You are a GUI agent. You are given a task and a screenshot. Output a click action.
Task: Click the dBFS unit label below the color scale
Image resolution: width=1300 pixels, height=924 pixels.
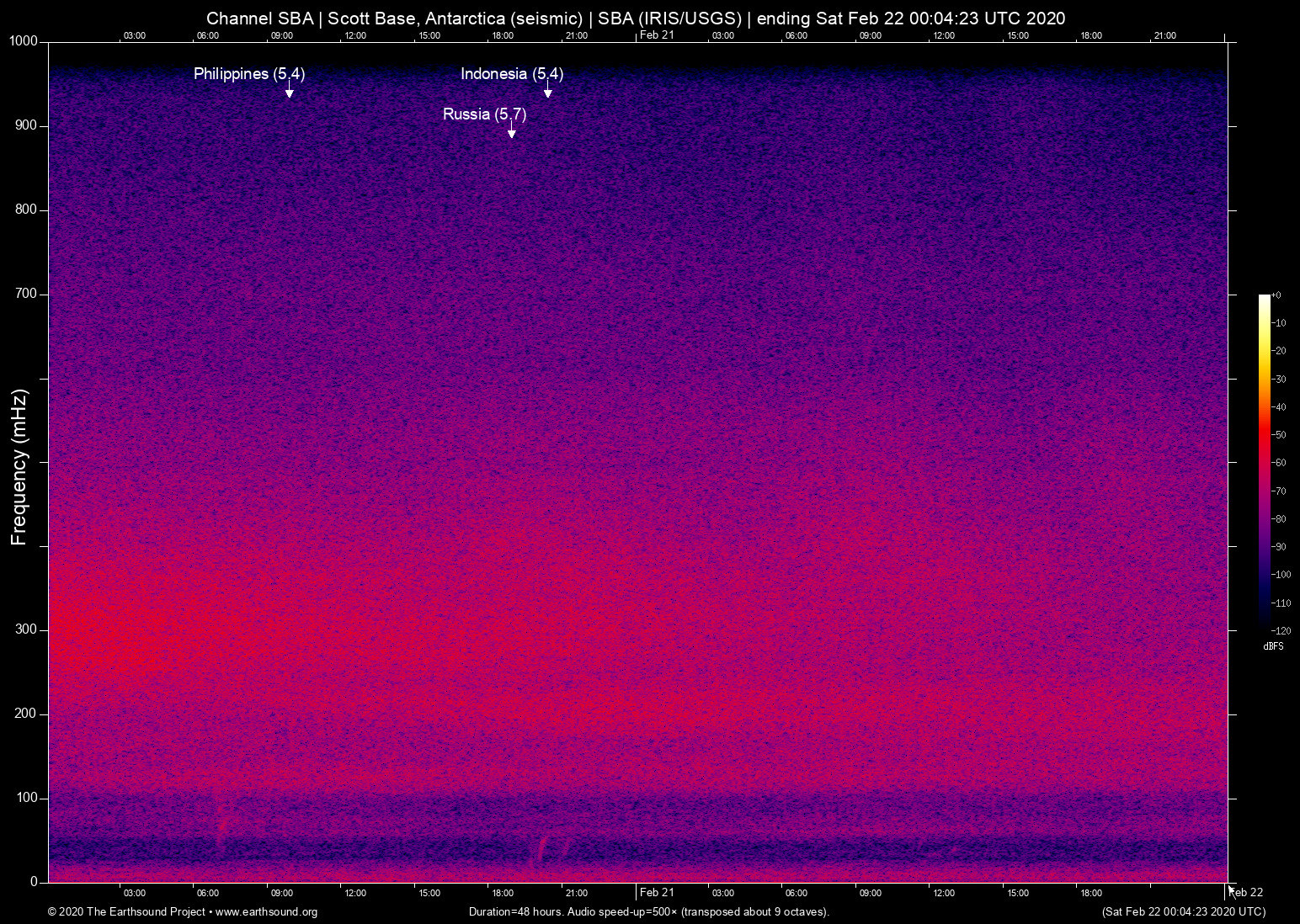click(x=1273, y=646)
